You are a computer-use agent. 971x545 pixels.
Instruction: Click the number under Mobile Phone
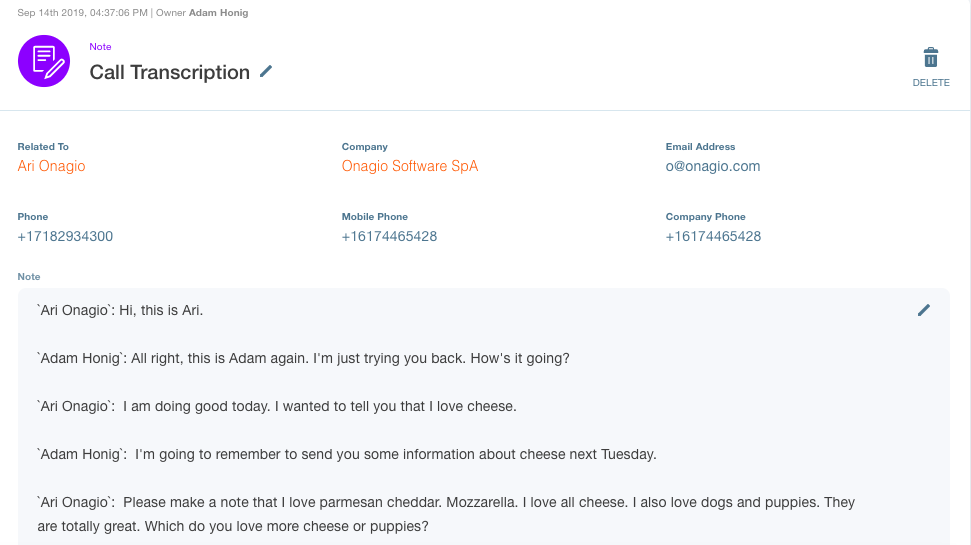[x=390, y=236]
